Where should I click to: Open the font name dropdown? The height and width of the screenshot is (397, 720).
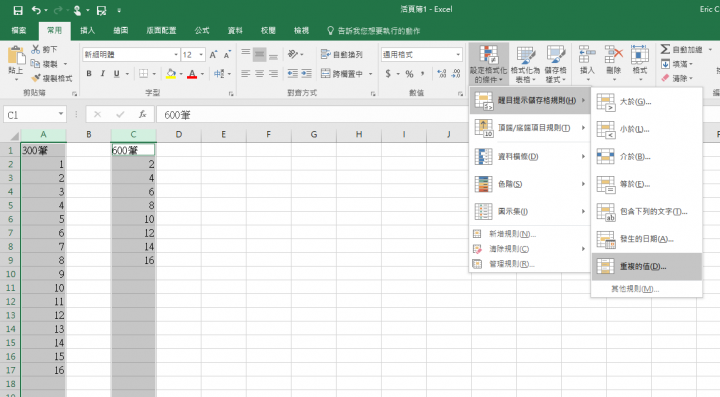pyautogui.click(x=176, y=55)
